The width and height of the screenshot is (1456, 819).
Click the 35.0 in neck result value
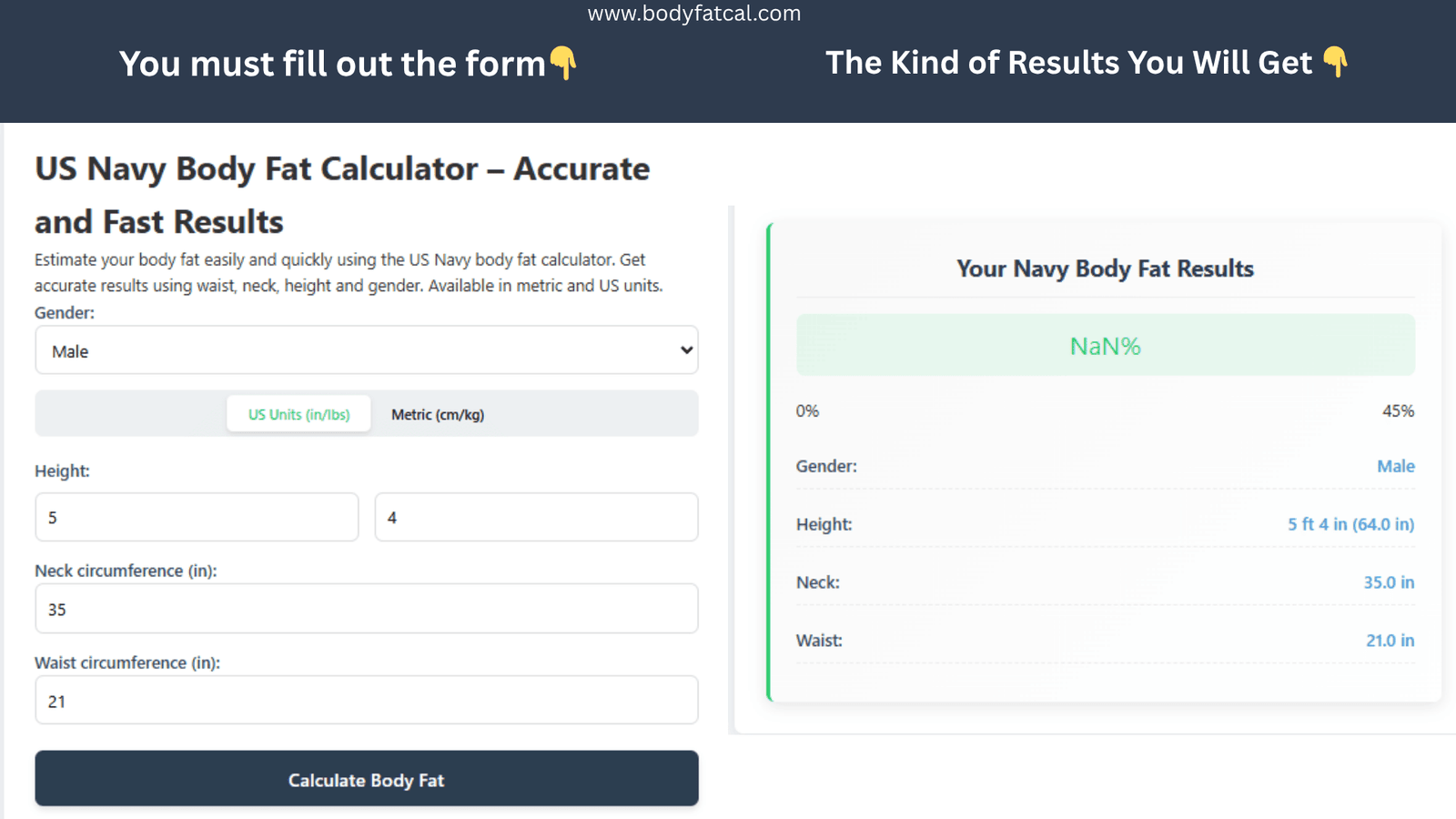click(x=1390, y=582)
